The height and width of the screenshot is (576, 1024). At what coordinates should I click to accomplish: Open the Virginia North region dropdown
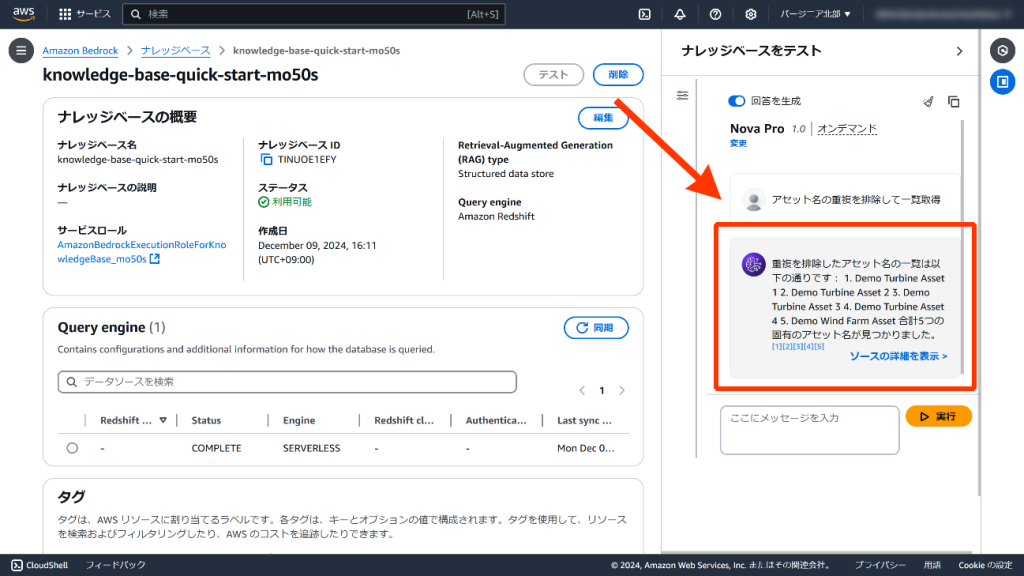815,14
